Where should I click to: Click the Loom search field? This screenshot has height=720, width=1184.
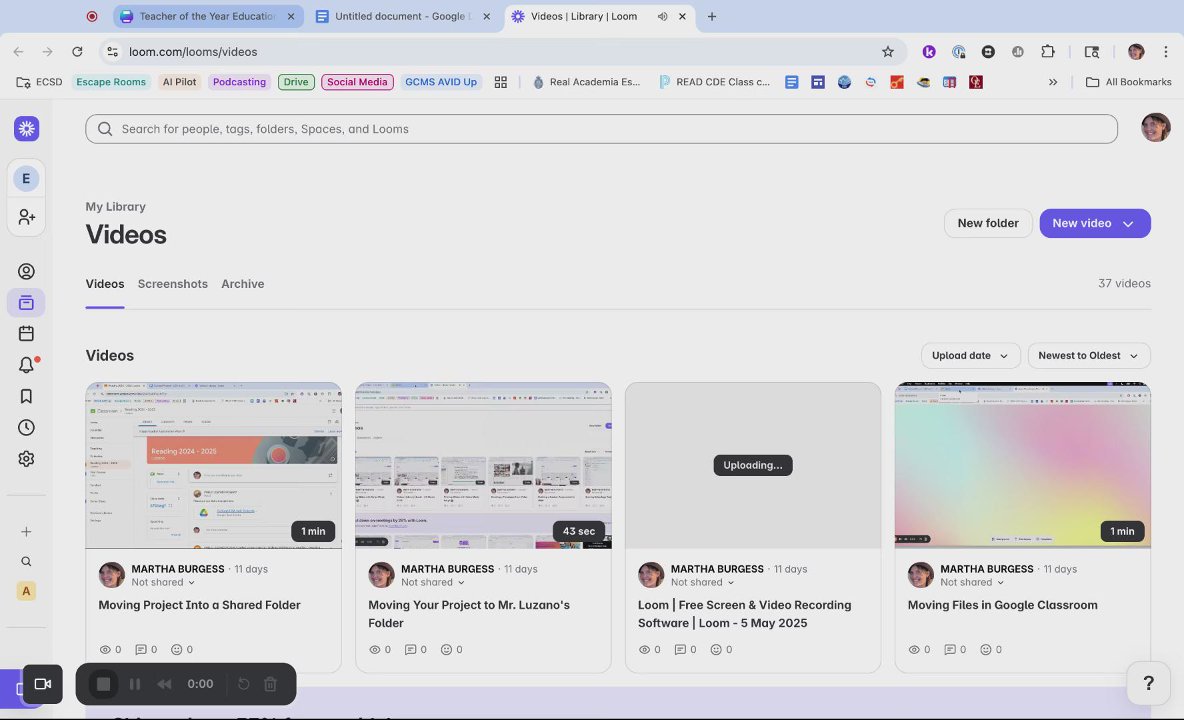(601, 129)
